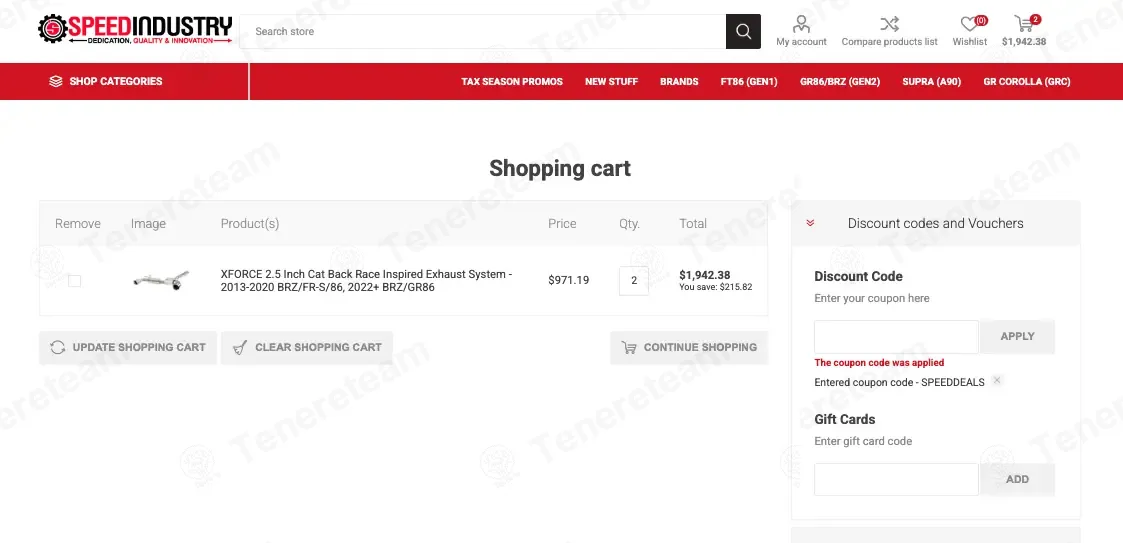1123x543 pixels.
Task: Open the New Stuff menu item
Action: tap(611, 82)
